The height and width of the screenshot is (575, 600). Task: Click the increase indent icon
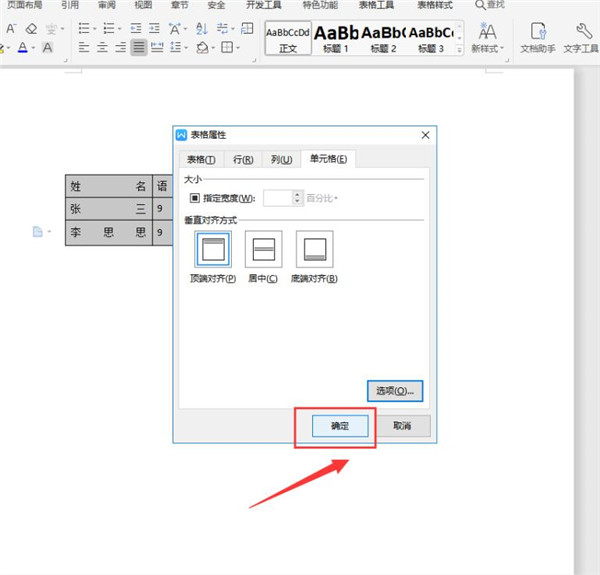pyautogui.click(x=154, y=28)
